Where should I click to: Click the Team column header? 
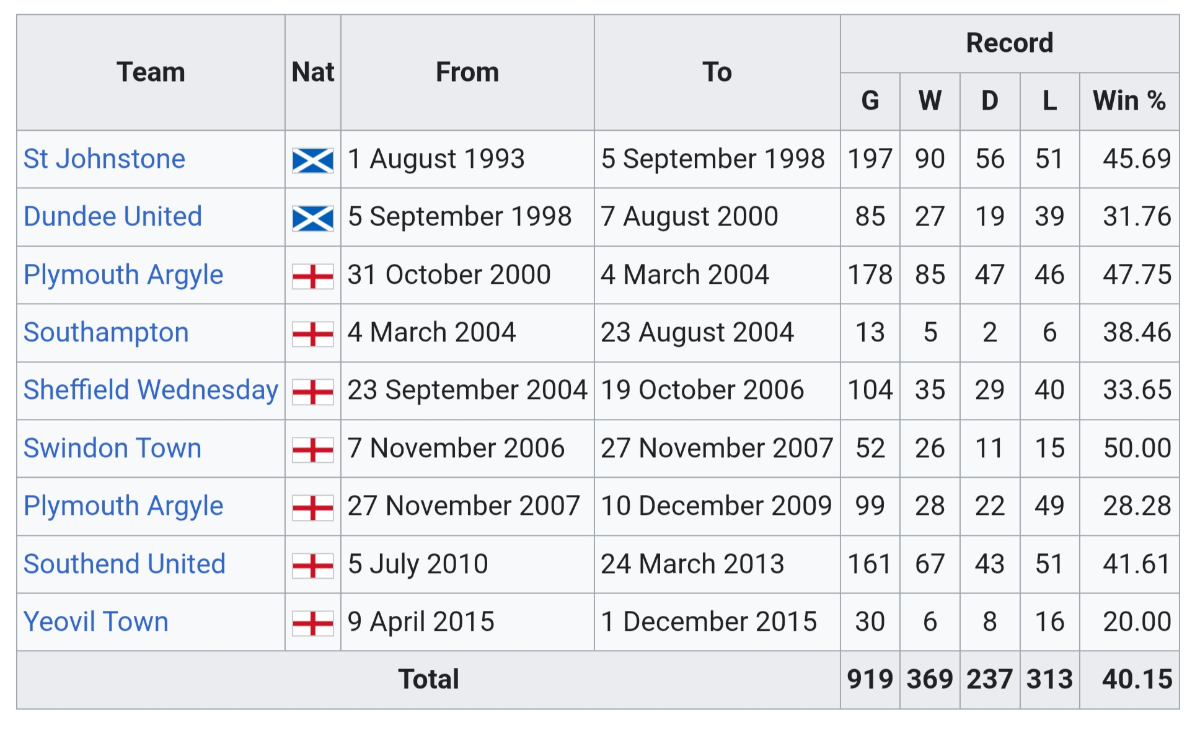tap(151, 72)
